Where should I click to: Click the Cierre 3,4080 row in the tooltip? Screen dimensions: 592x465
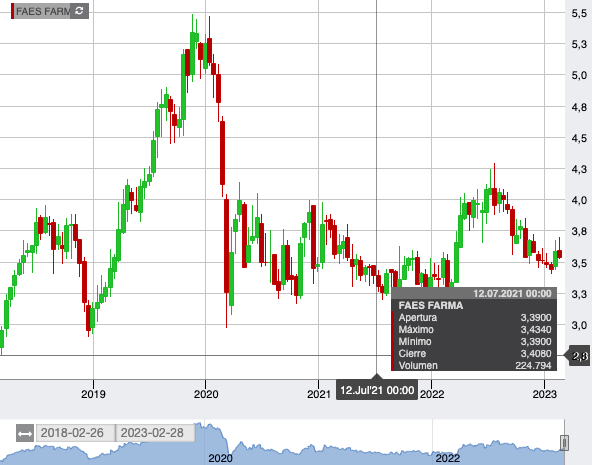coord(475,354)
